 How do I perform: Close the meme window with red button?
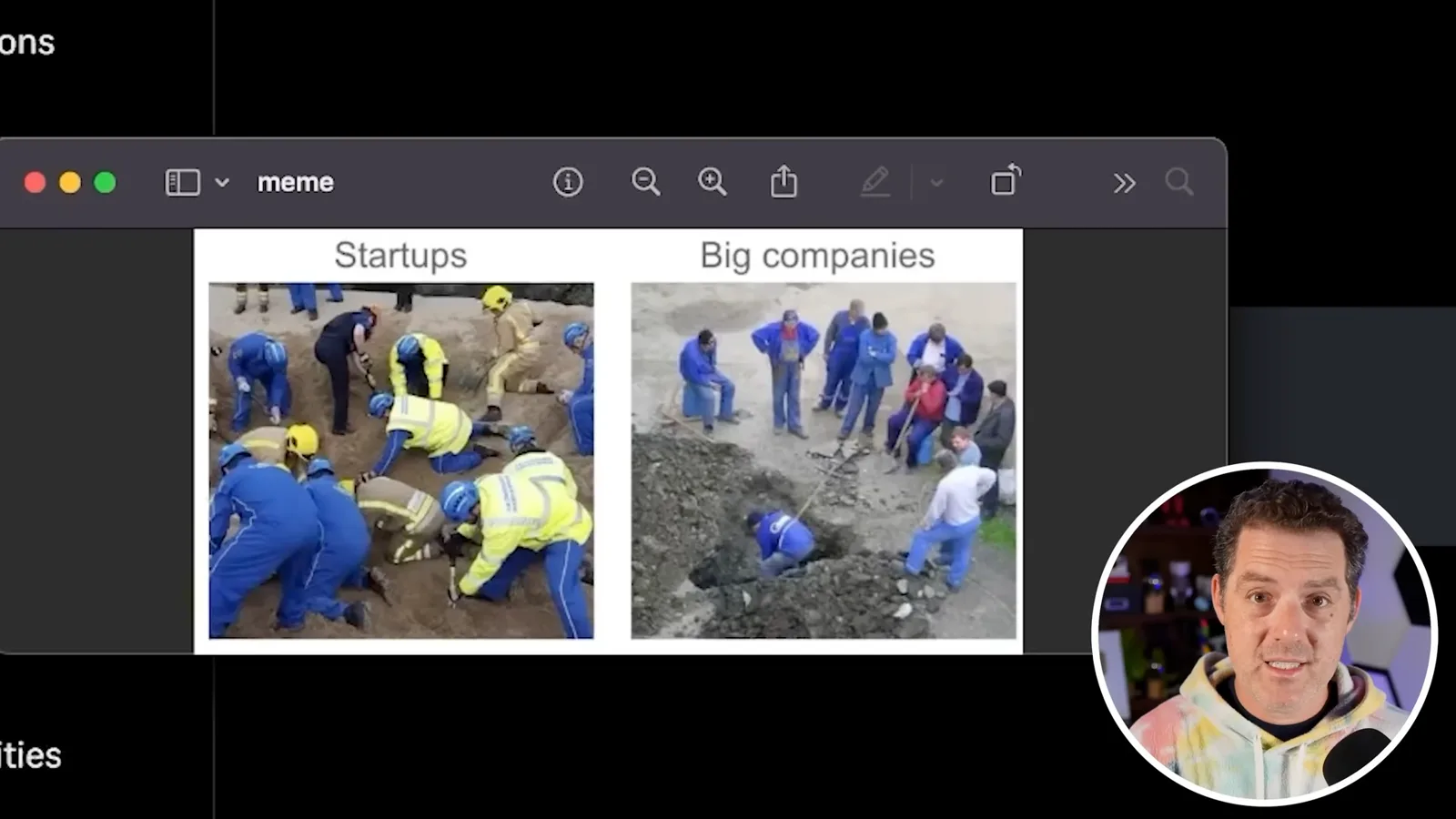tap(35, 182)
